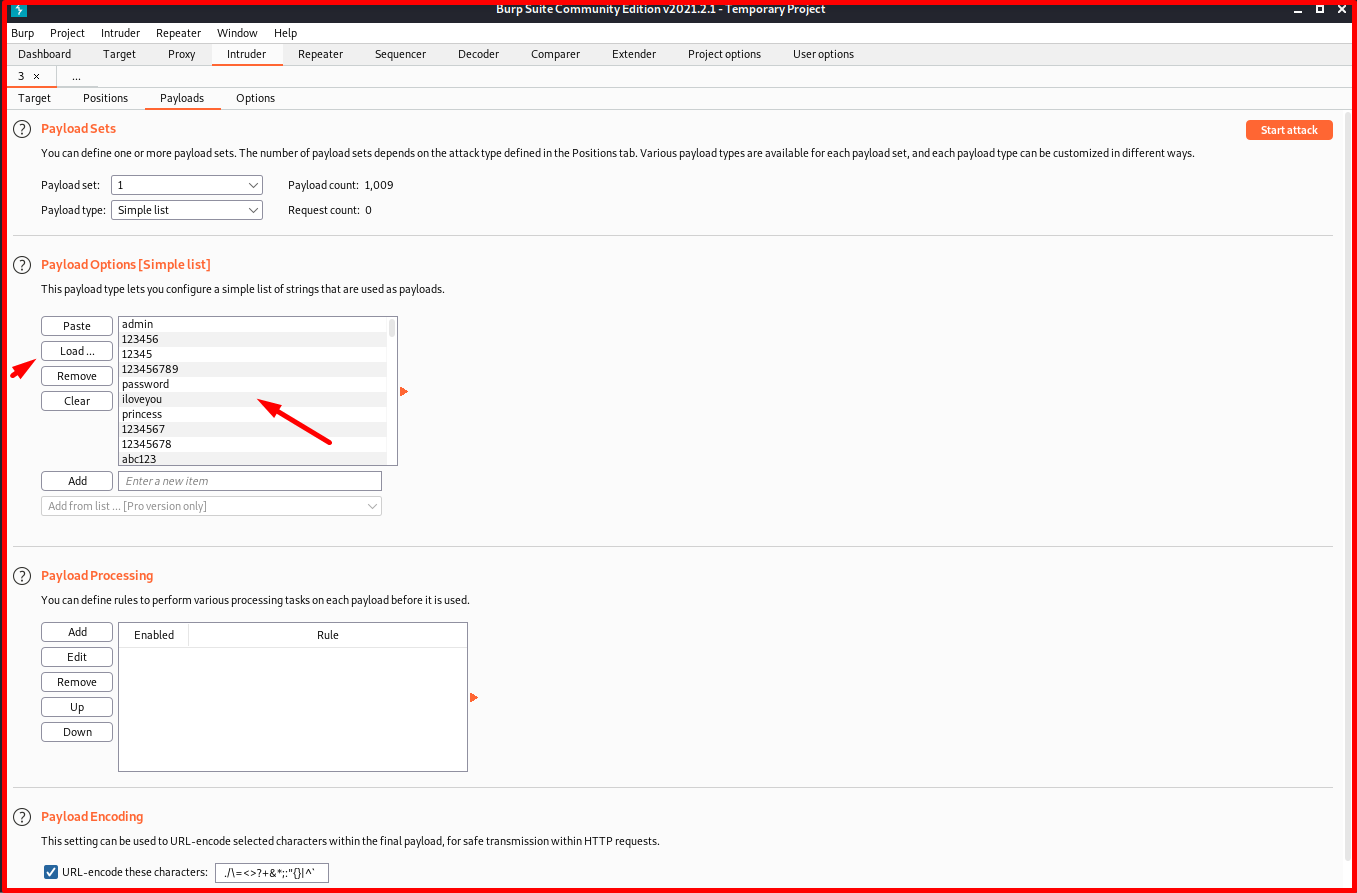Switch to the Dashboard tab
The image size is (1357, 893).
pos(45,54)
